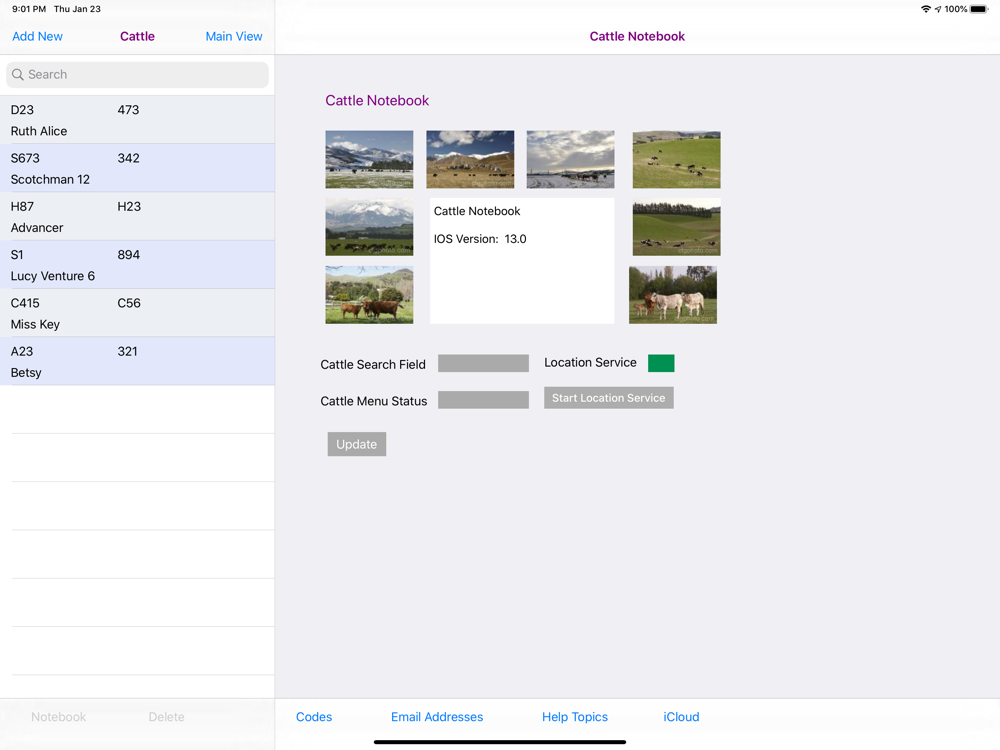Tap the white cows with calf photo
Screen dimensions: 1000x750
tap(673, 295)
